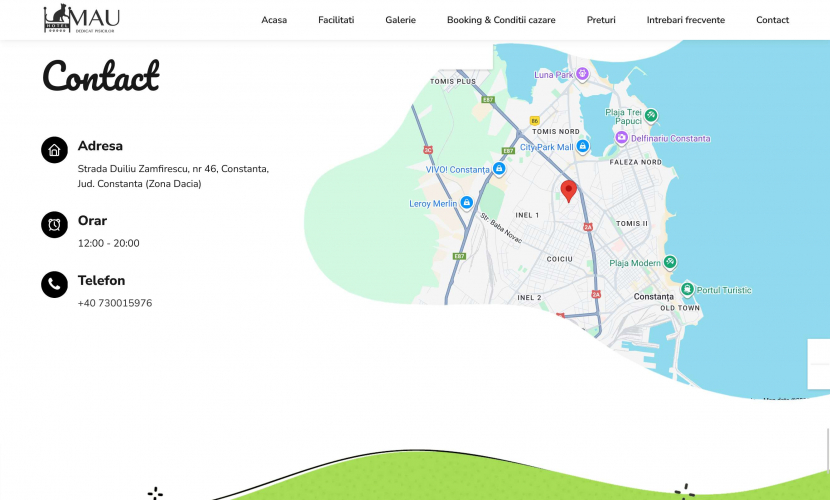Go to the Preturi page

pyautogui.click(x=601, y=20)
